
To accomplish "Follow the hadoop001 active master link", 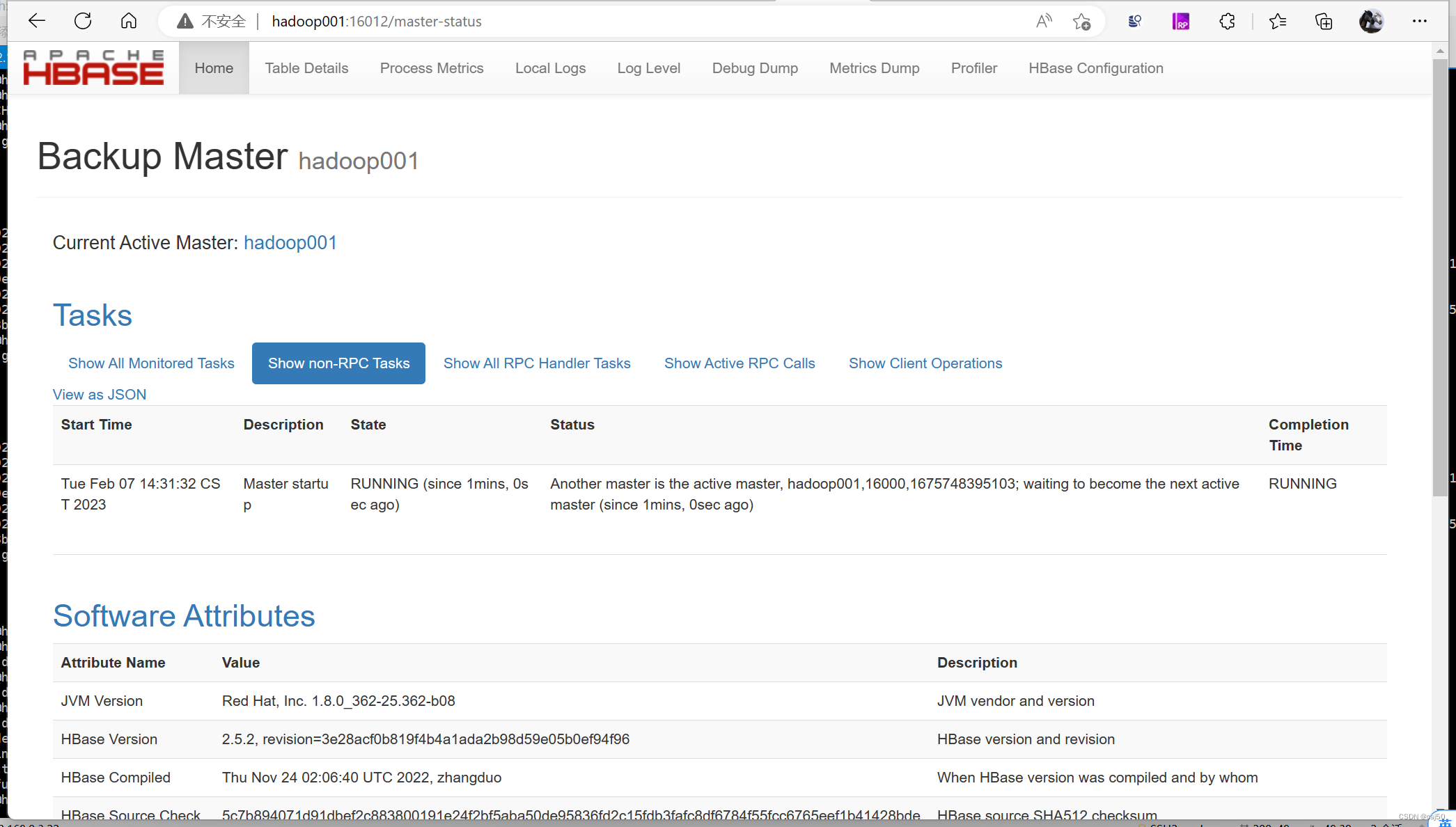I will pyautogui.click(x=290, y=242).
